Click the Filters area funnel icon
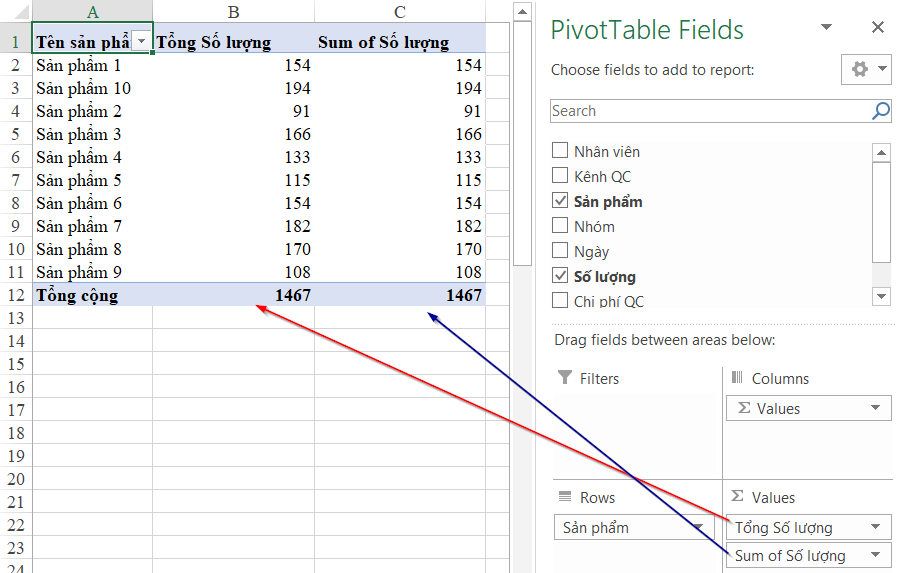This screenshot has width=897, height=573. pyautogui.click(x=565, y=378)
